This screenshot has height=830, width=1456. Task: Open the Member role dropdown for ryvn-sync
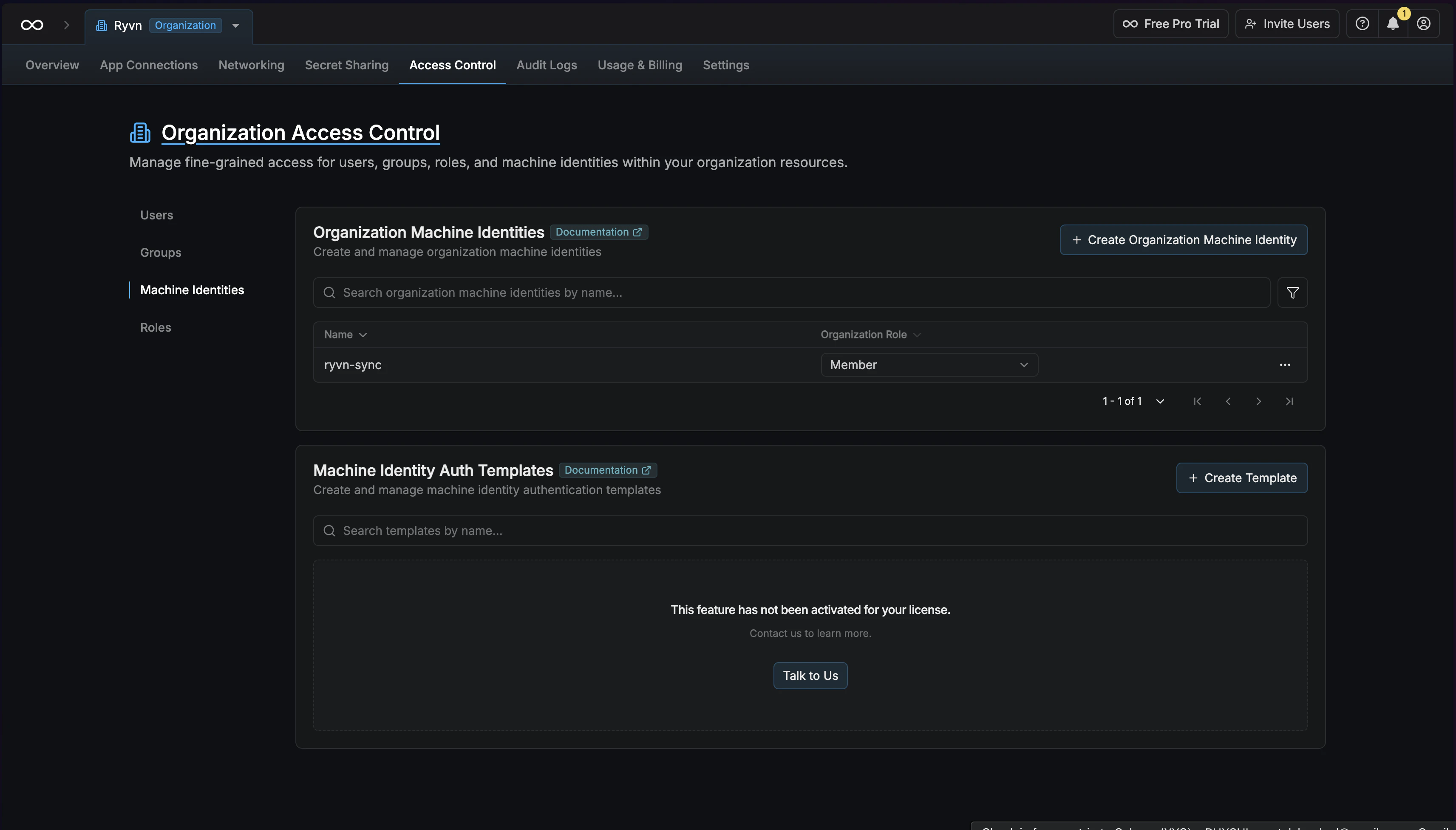click(x=928, y=364)
